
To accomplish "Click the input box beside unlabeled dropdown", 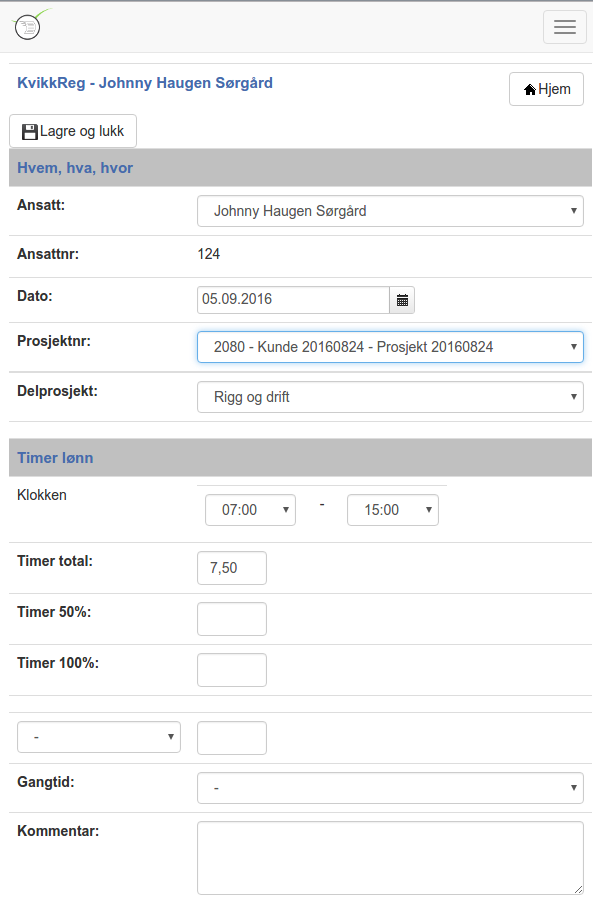I will [232, 738].
